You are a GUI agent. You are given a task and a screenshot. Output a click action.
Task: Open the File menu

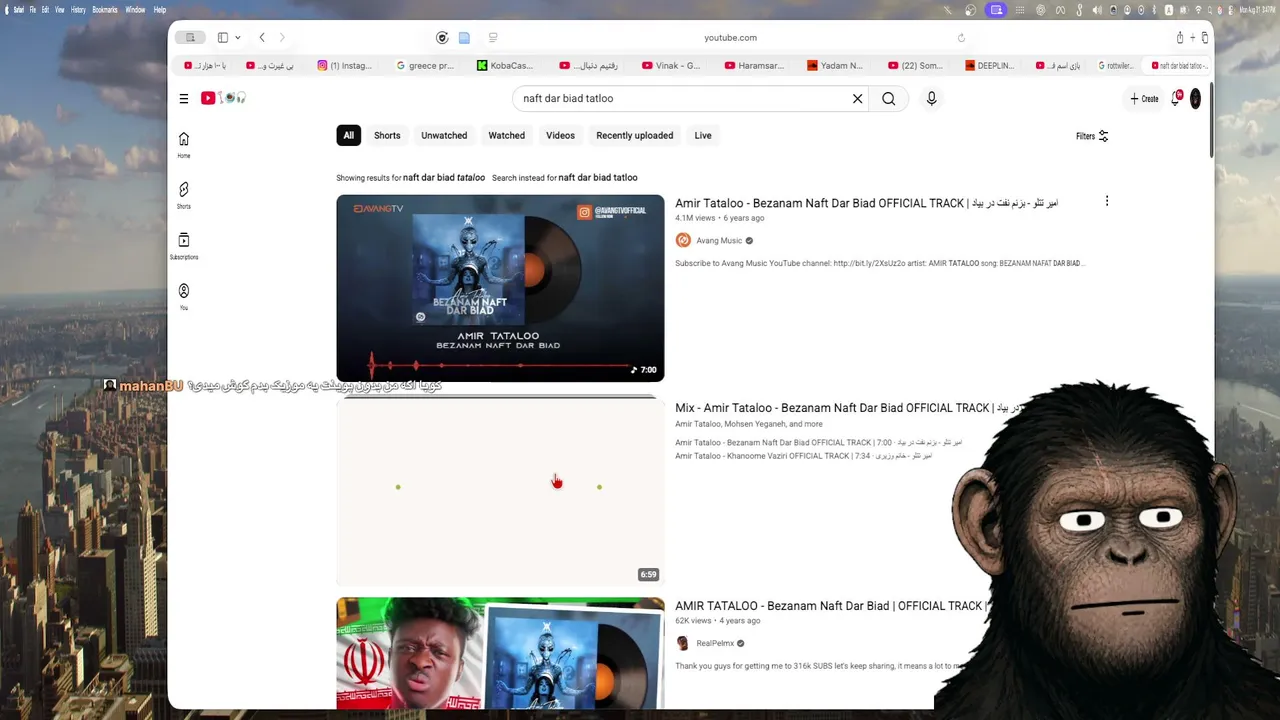[33, 9]
